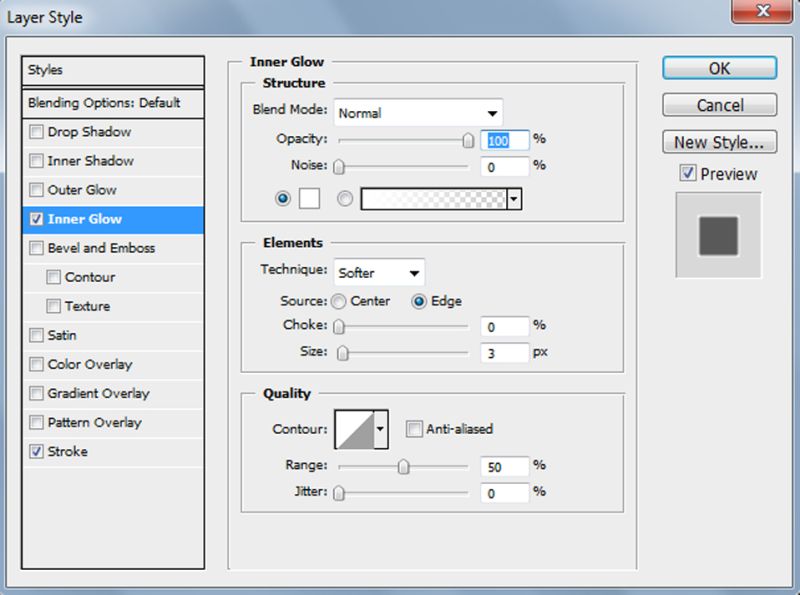Tick the Color Overlay checkbox
Image resolution: width=800 pixels, height=595 pixels.
tap(36, 364)
